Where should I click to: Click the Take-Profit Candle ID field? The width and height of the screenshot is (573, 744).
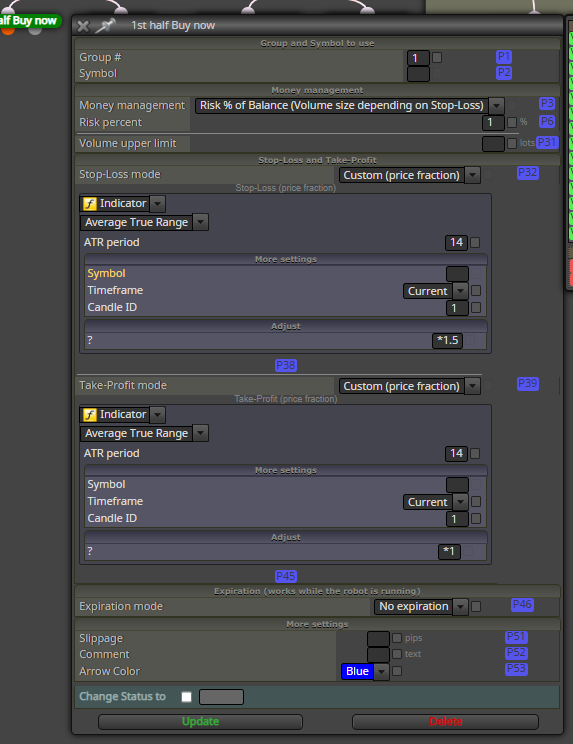point(457,519)
